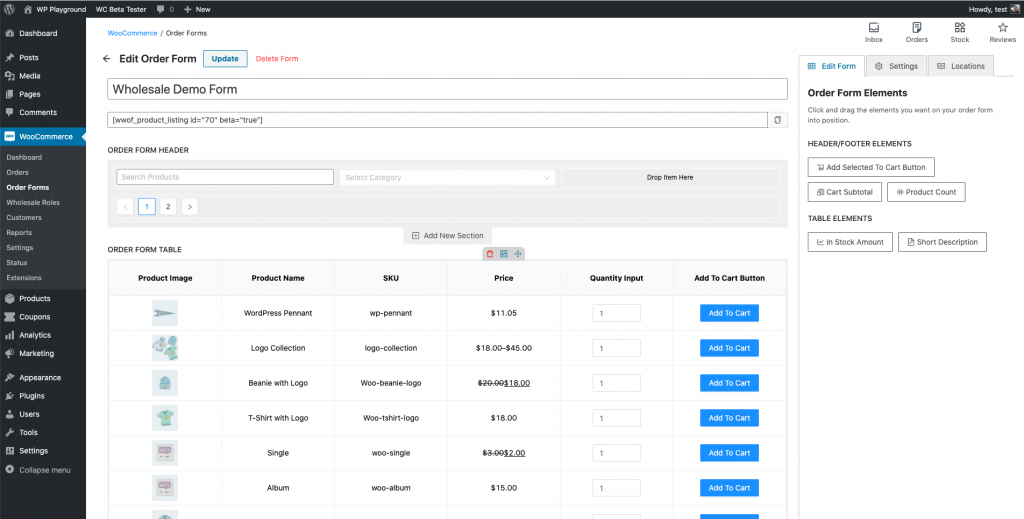Open Wholesale Roles in the WooCommerce submenu
This screenshot has height=519, width=1024.
point(33,202)
